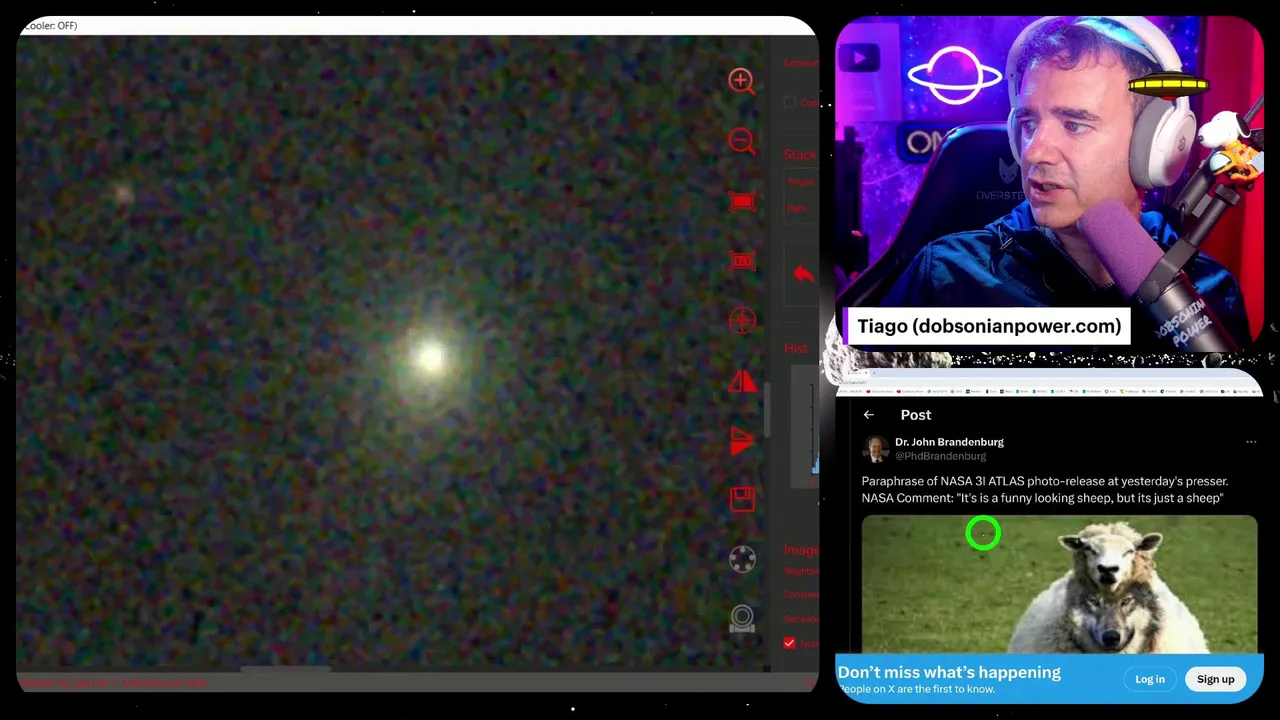Click the post text about NASA 3I ATLAS
Viewport: 1280px width, 720px height.
1045,489
